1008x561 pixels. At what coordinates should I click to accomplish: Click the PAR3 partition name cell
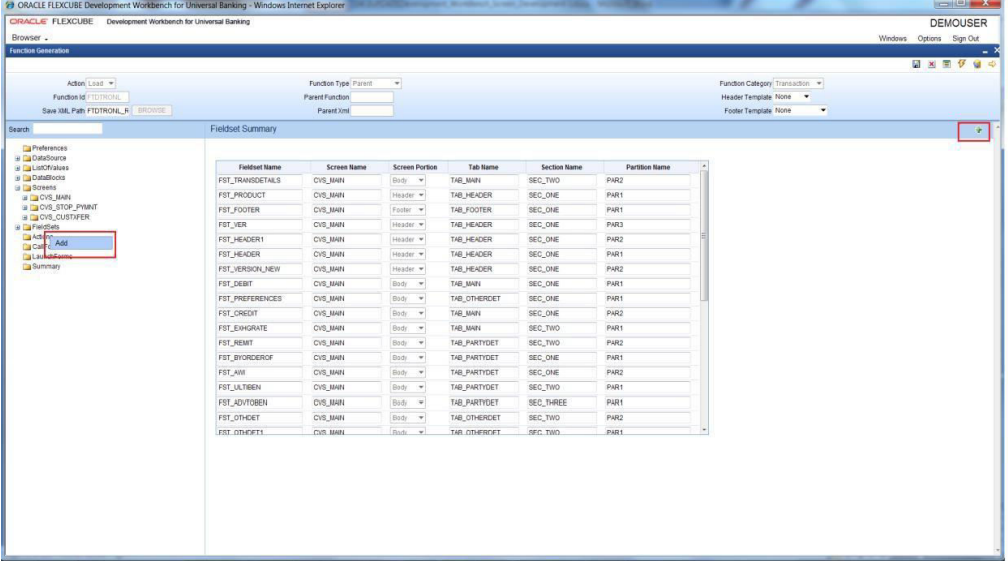pyautogui.click(x=647, y=225)
